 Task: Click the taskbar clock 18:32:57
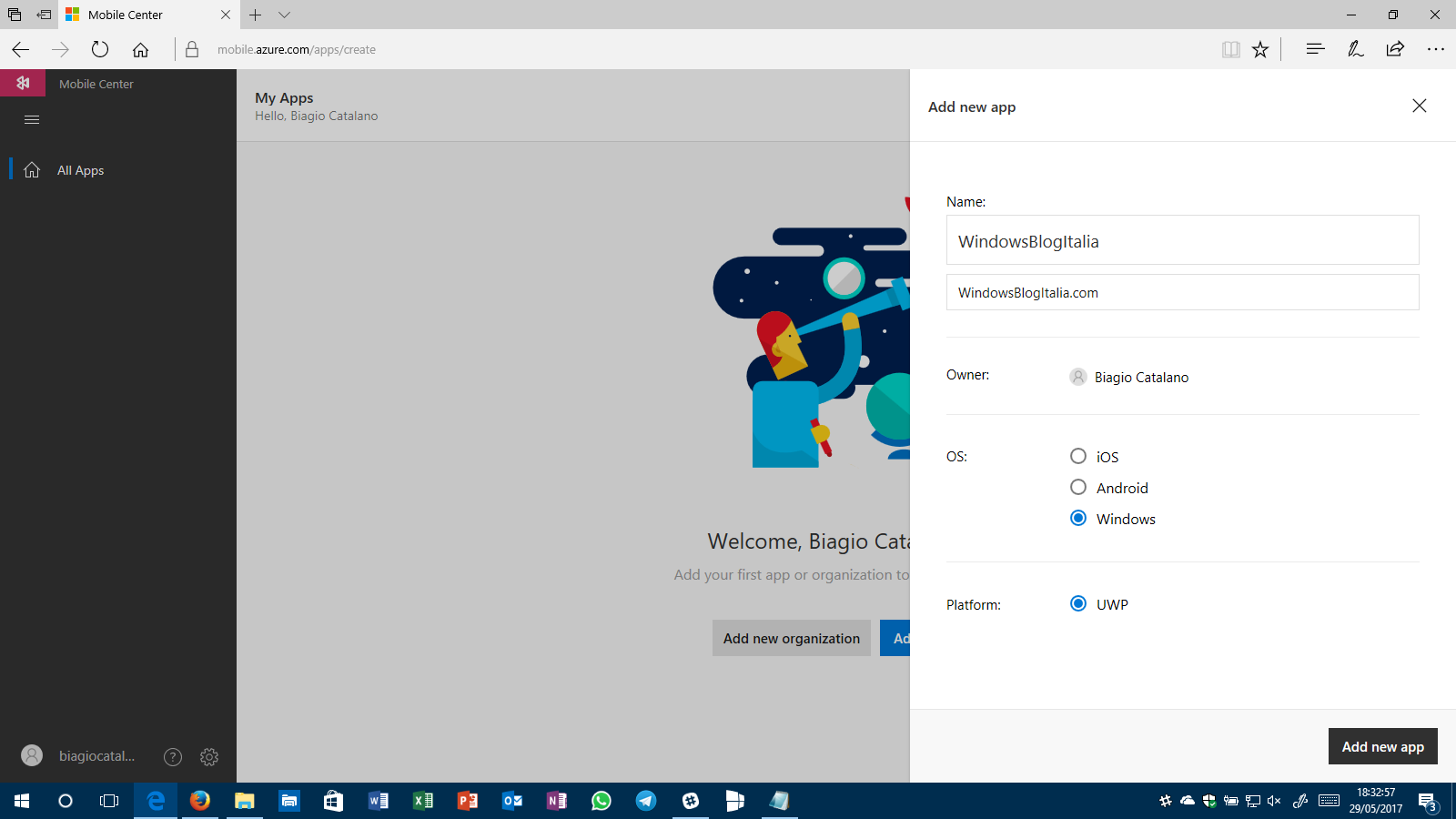1375,793
